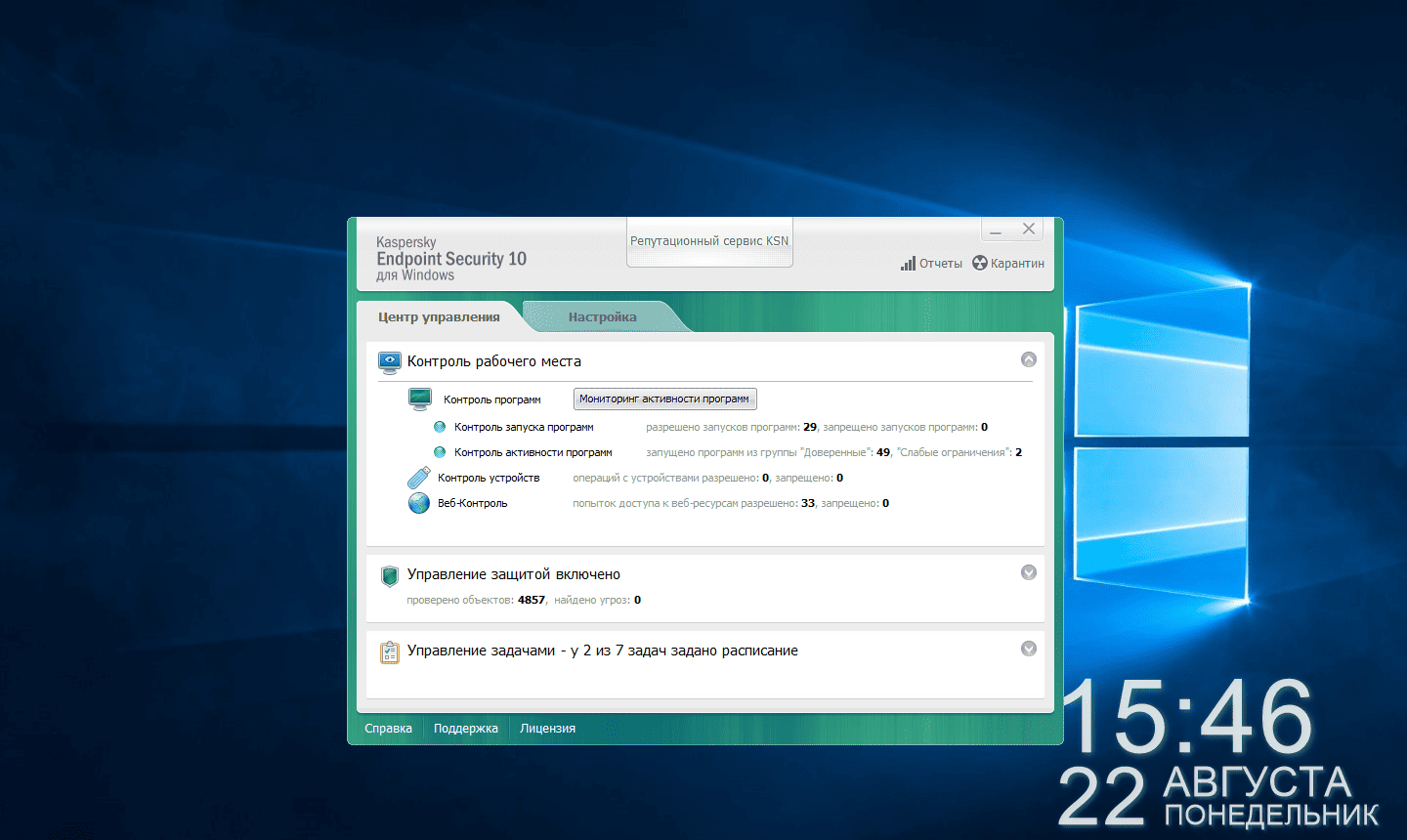
Task: Click the Контроль программ monitor icon
Action: coord(420,399)
